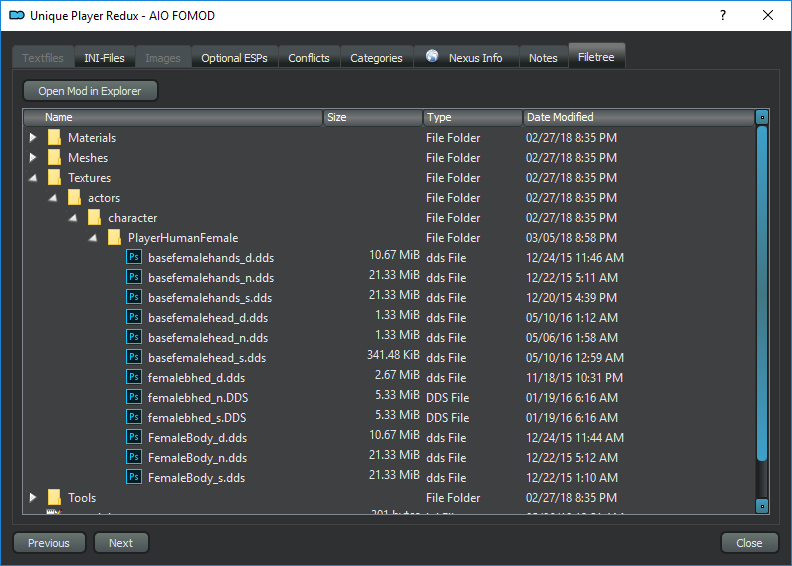Click Photoshop icon of basefemalehead_d.dds
The image size is (792, 566).
point(134,317)
